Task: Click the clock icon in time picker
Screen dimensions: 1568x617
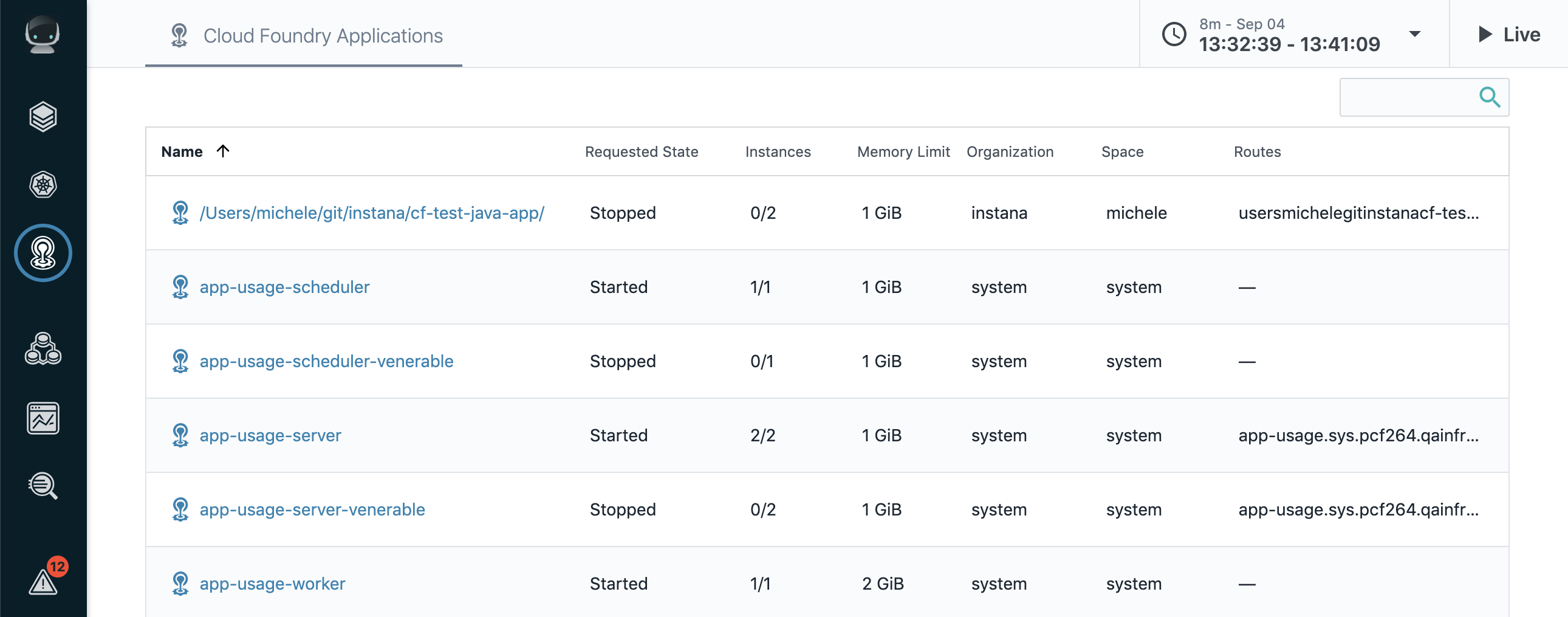Action: click(x=1174, y=34)
